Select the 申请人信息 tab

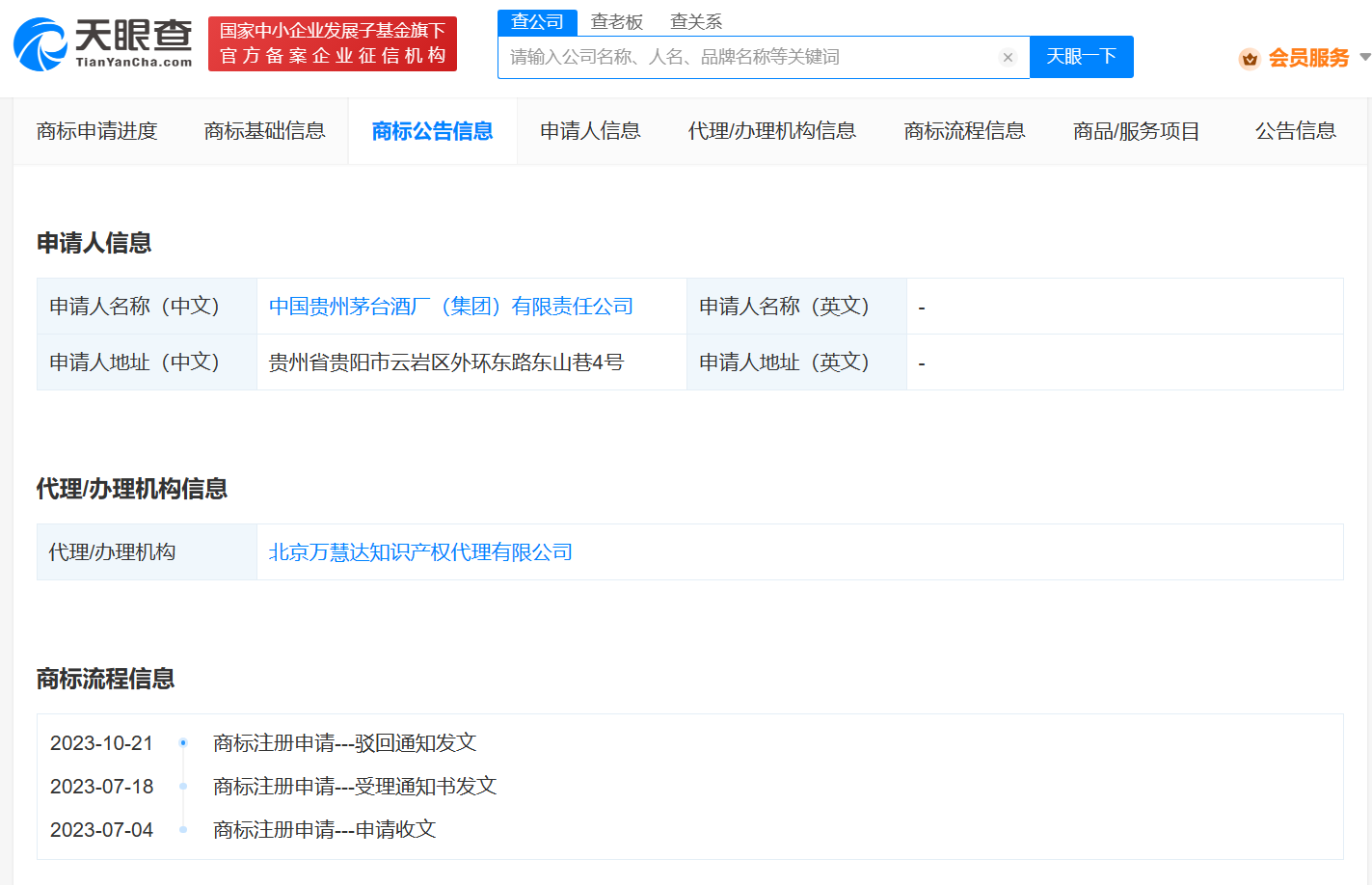pyautogui.click(x=590, y=131)
